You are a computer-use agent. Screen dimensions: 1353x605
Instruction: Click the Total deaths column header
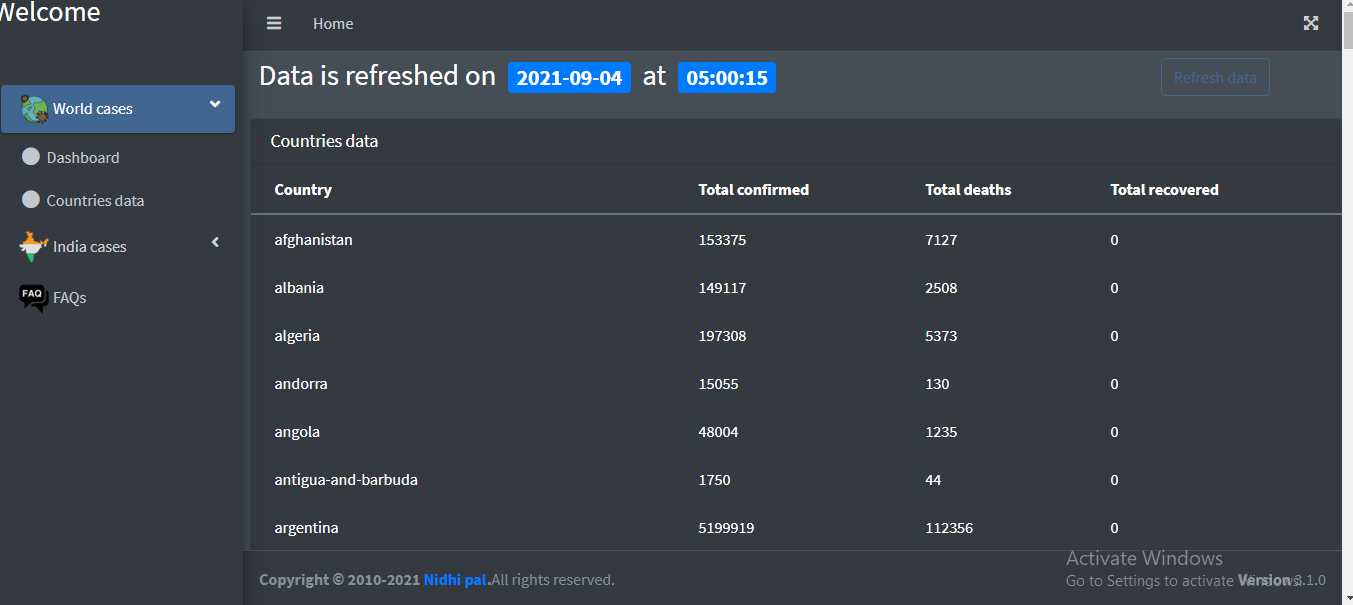(968, 190)
